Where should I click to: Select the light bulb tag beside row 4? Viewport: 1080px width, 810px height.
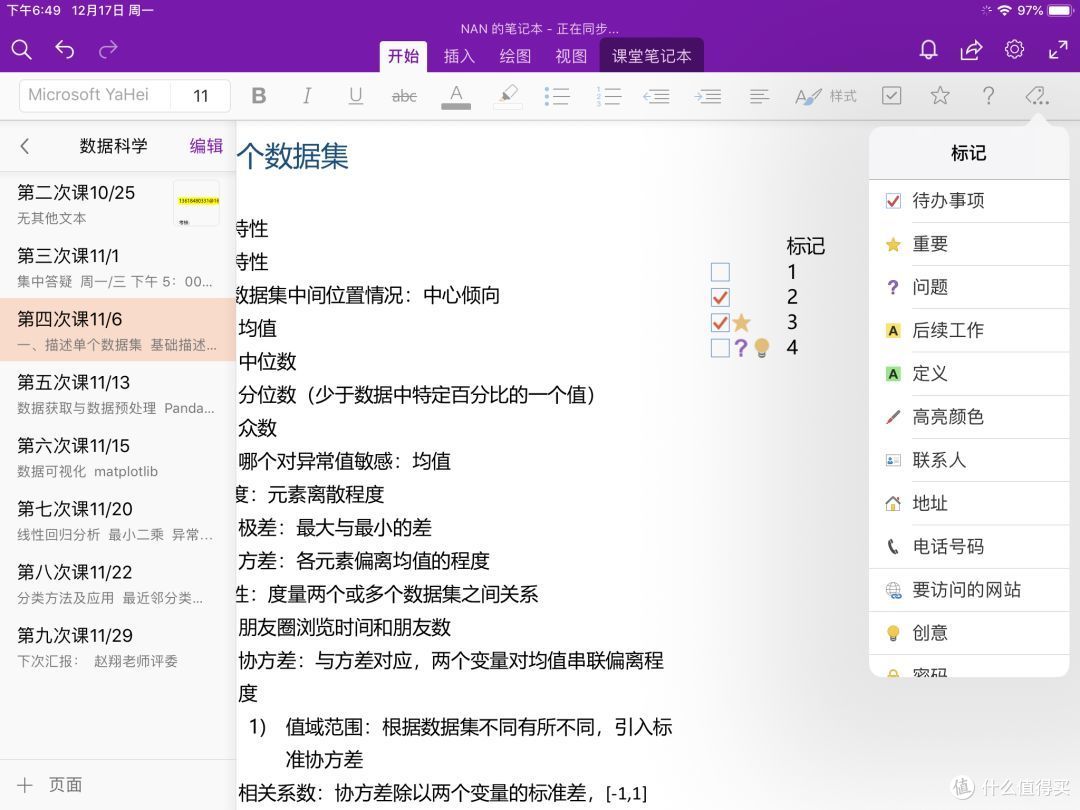762,348
